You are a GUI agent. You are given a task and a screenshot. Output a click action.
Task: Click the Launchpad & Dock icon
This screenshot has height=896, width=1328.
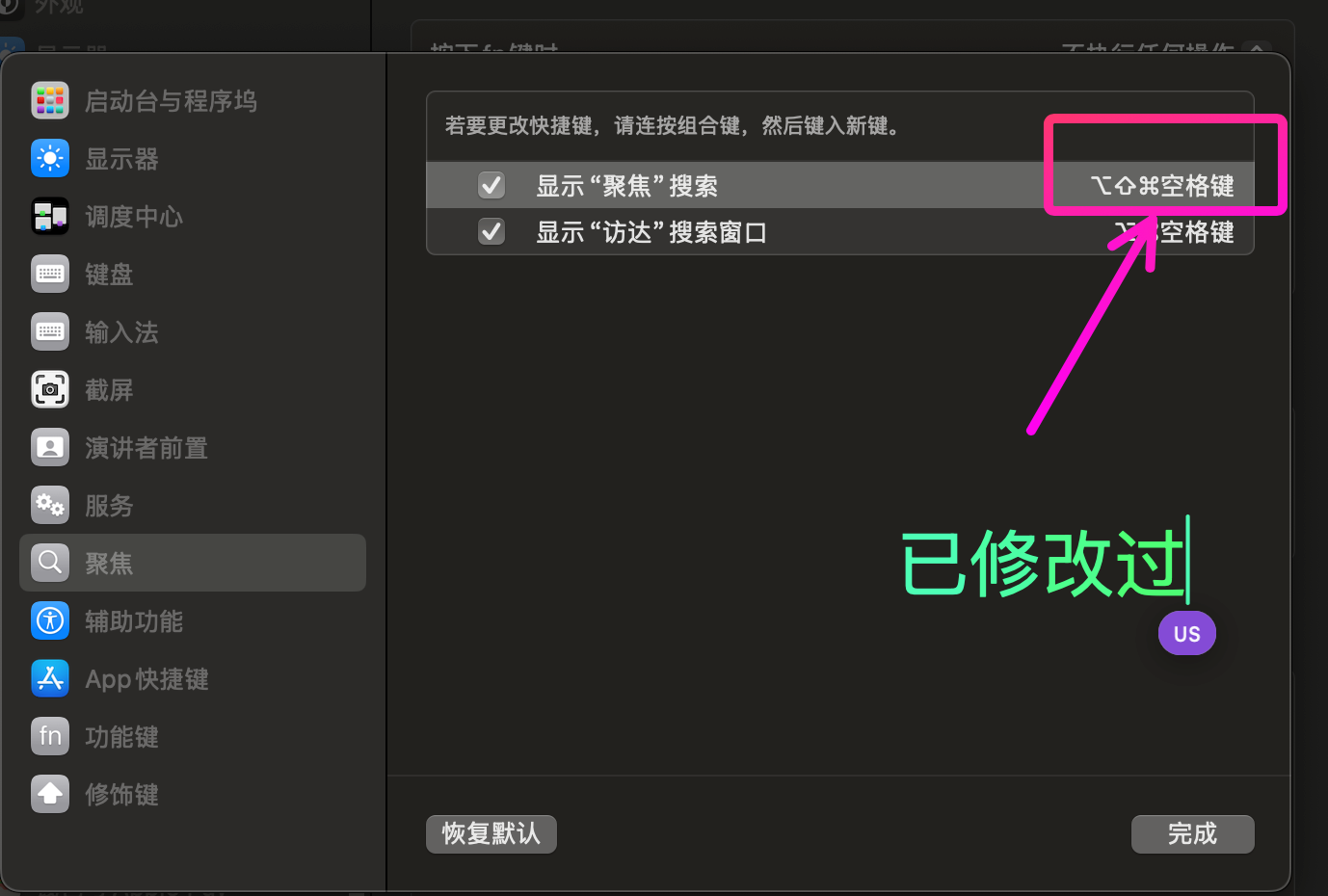click(x=50, y=101)
